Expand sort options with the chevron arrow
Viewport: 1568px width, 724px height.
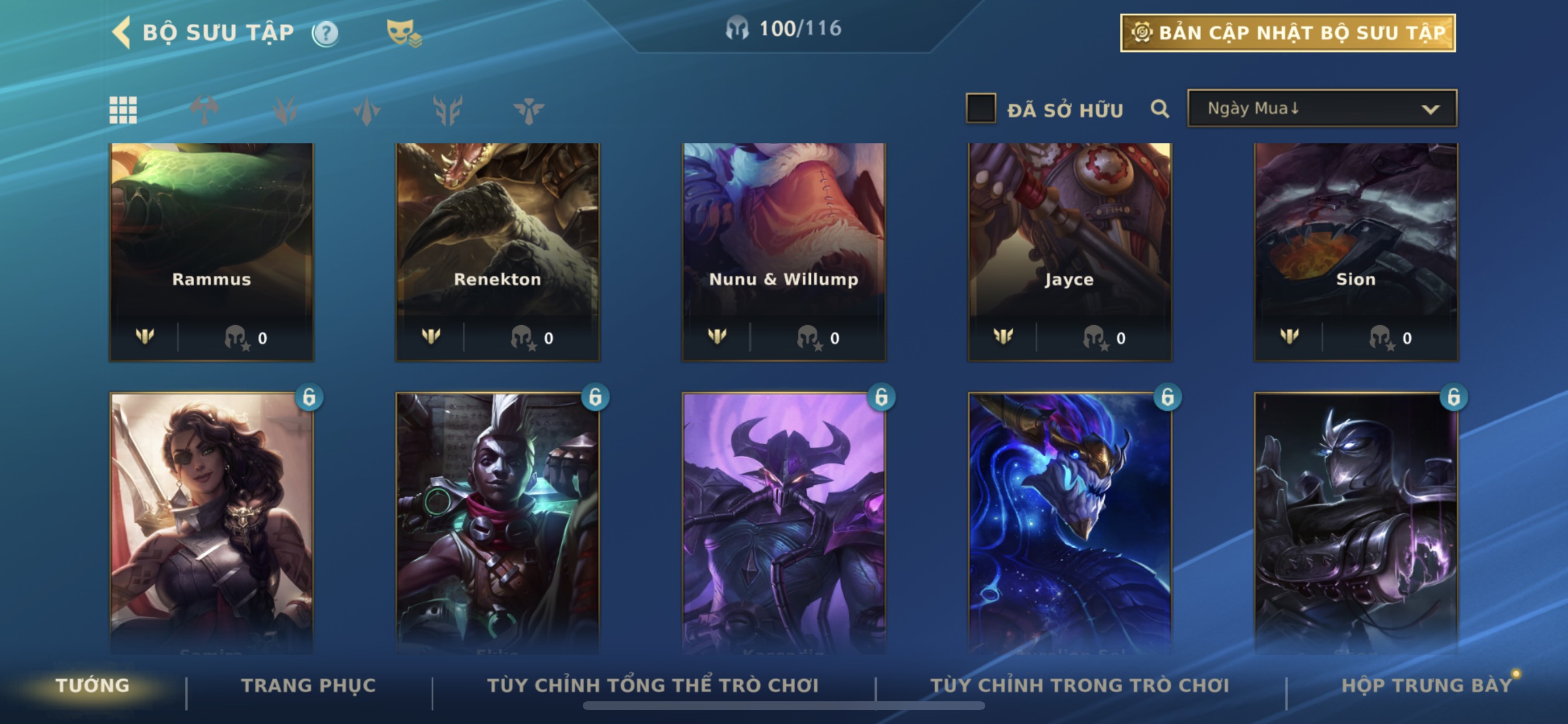pos(1430,110)
